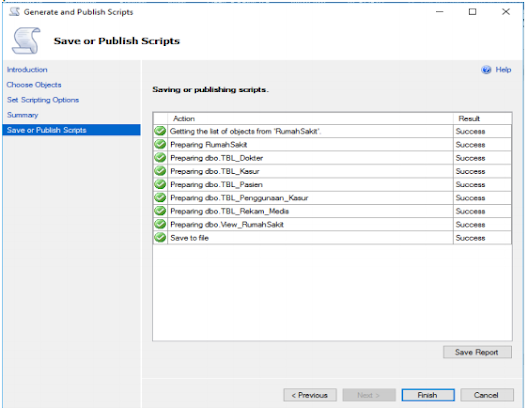Click the Save Report button

click(477, 352)
